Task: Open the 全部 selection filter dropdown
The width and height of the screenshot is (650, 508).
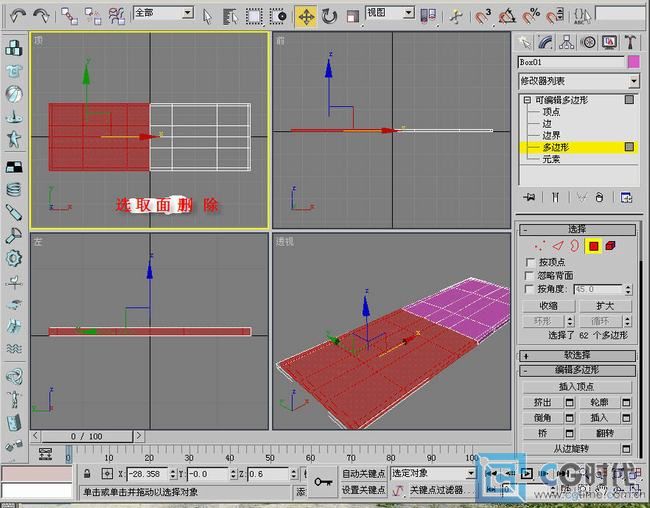Action: (188, 13)
